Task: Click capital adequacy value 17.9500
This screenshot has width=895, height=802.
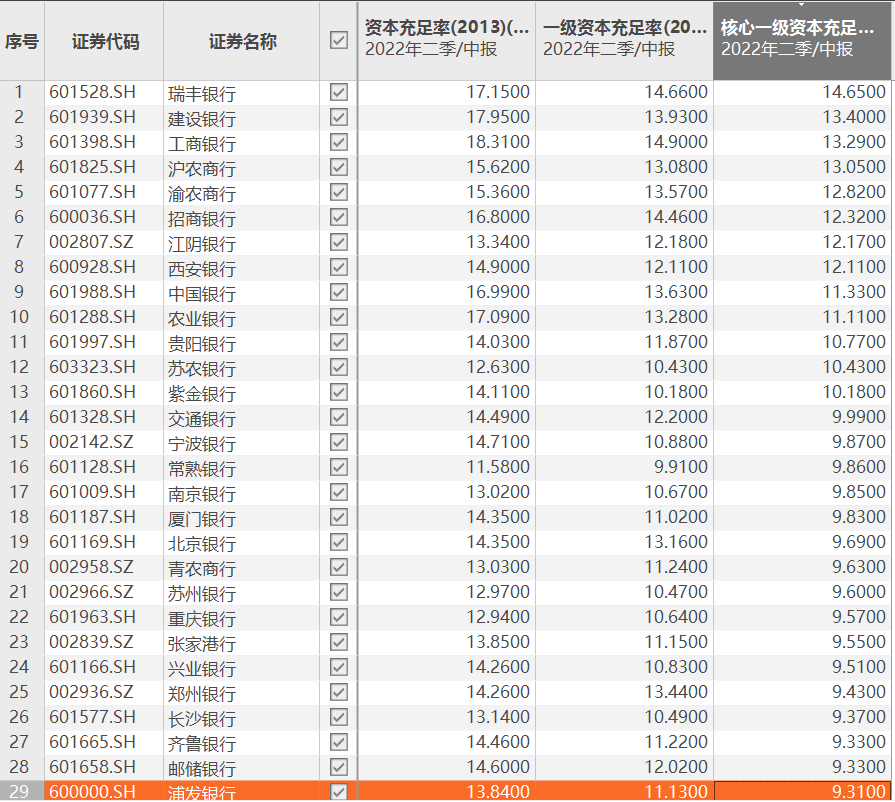Action: point(498,117)
